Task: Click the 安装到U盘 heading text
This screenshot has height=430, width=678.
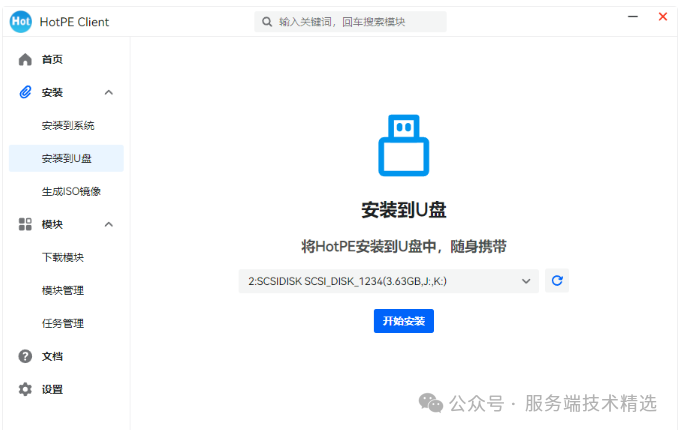Action: pos(404,210)
